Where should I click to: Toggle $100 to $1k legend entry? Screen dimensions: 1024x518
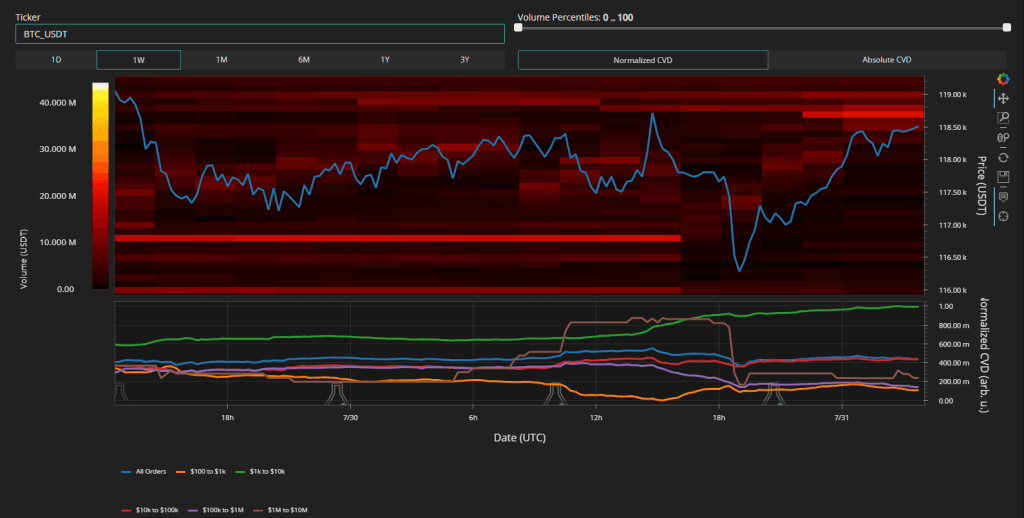201,471
